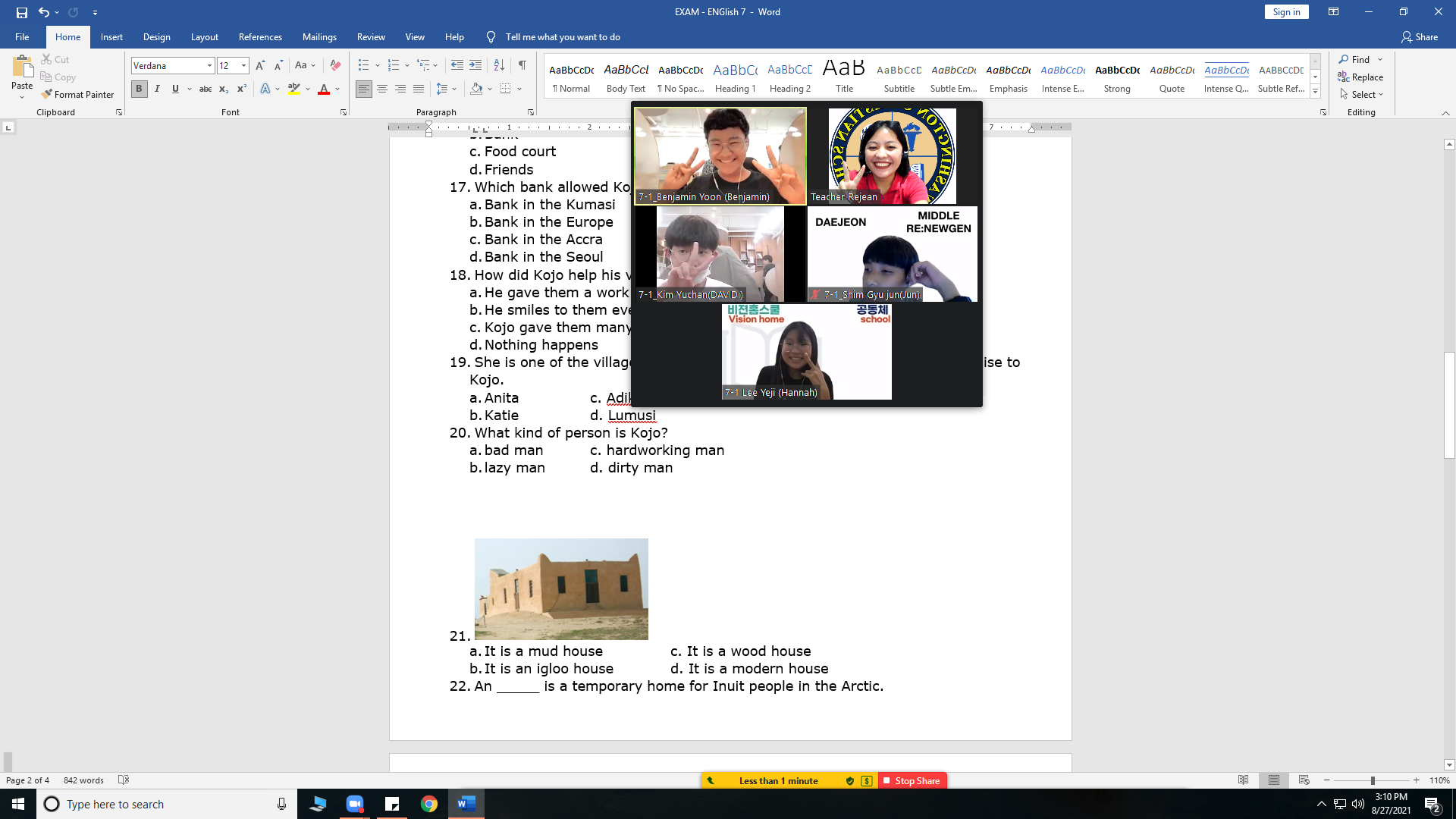1456x819 pixels.
Task: Click zoom out minus icon
Action: coord(1326,780)
